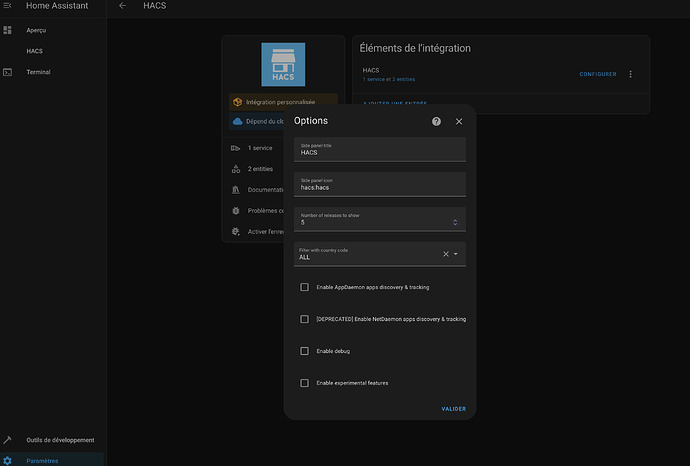The height and width of the screenshot is (466, 690).
Task: Click the Side panel icon field
Action: tap(380, 184)
